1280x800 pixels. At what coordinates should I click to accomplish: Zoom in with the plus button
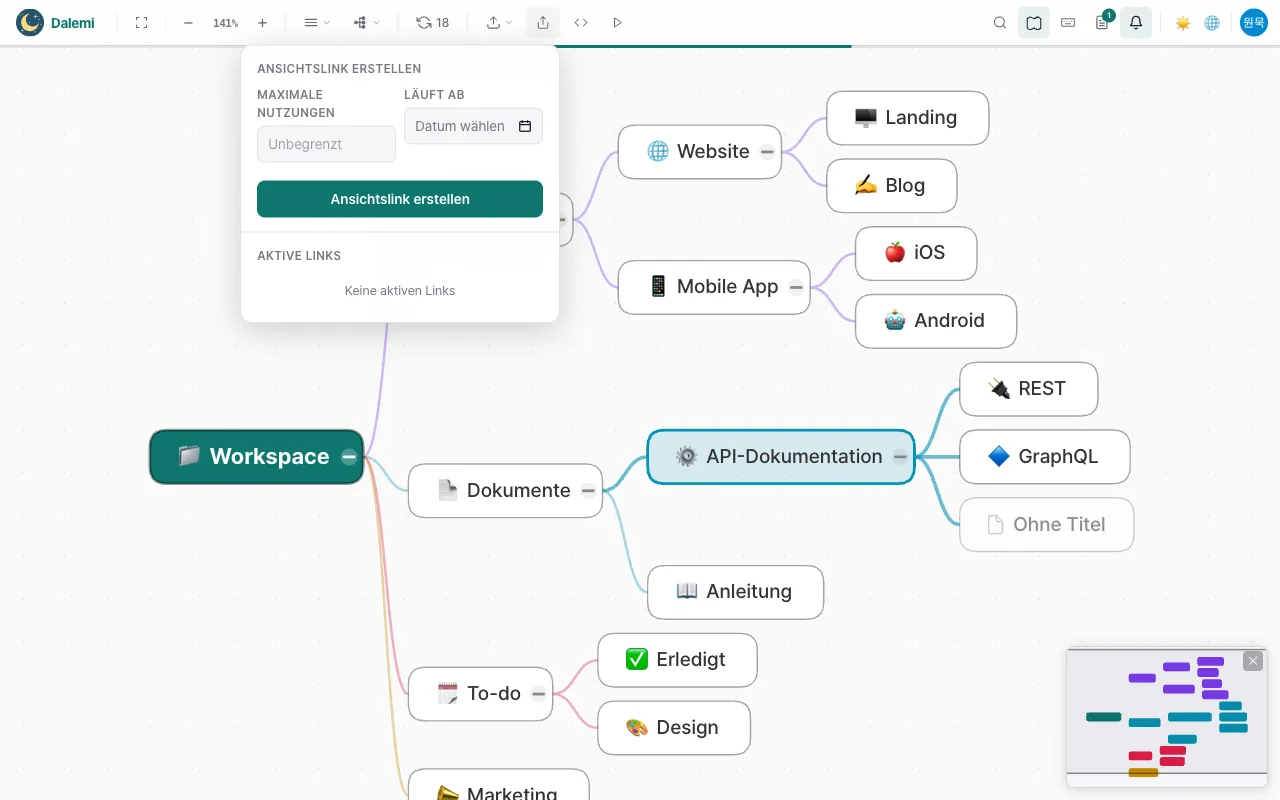point(262,22)
